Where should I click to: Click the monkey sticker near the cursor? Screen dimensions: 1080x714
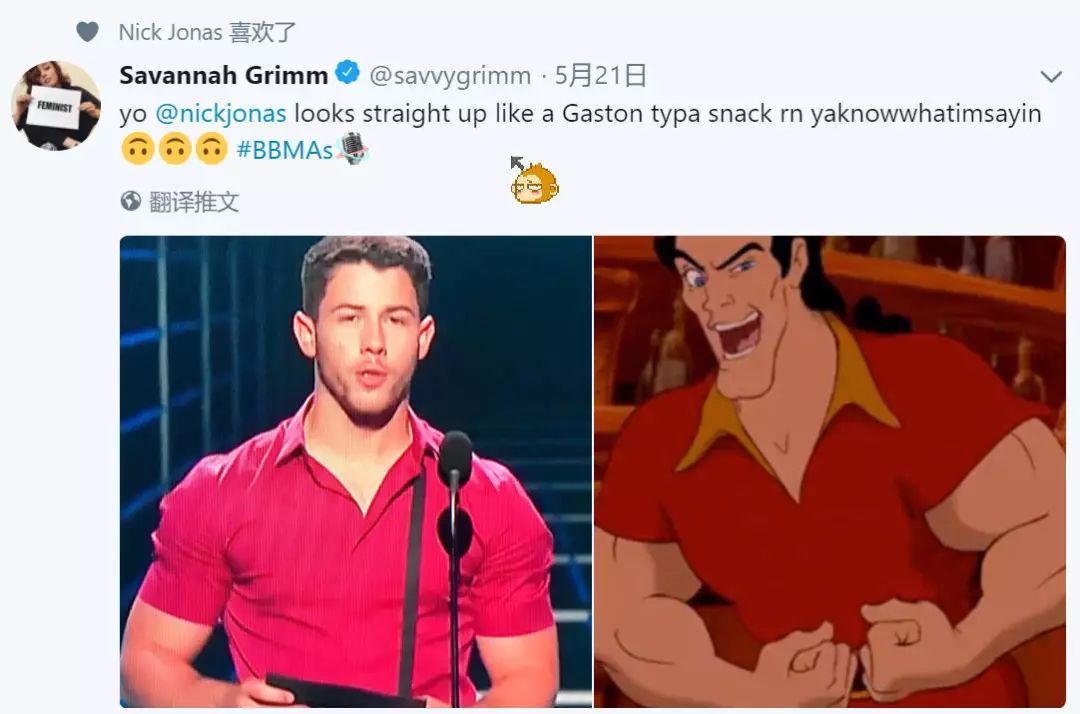tap(534, 183)
